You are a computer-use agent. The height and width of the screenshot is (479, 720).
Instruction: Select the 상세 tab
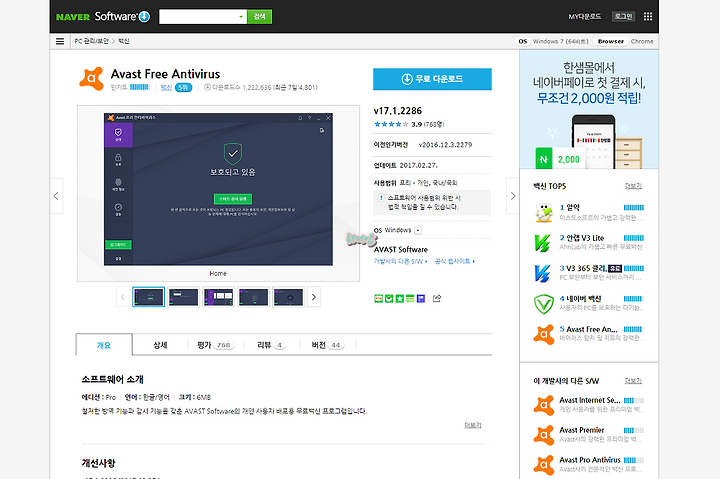[x=160, y=345]
